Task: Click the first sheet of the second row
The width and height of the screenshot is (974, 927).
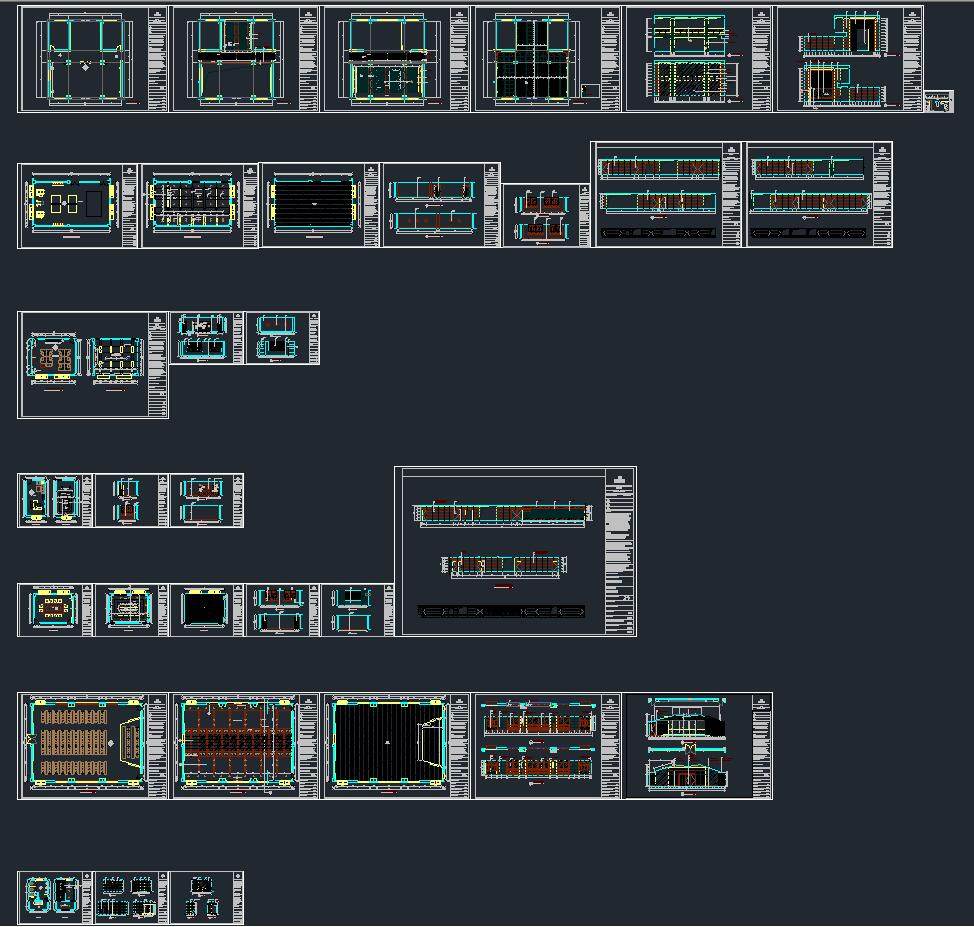Action: click(x=78, y=205)
